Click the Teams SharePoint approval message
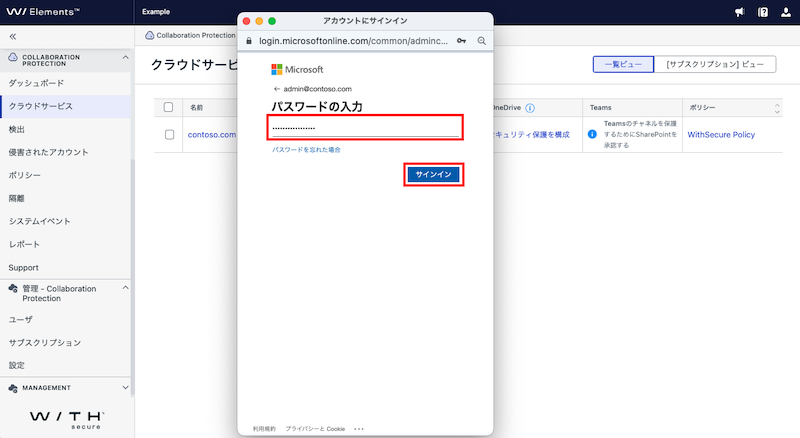 click(640, 134)
